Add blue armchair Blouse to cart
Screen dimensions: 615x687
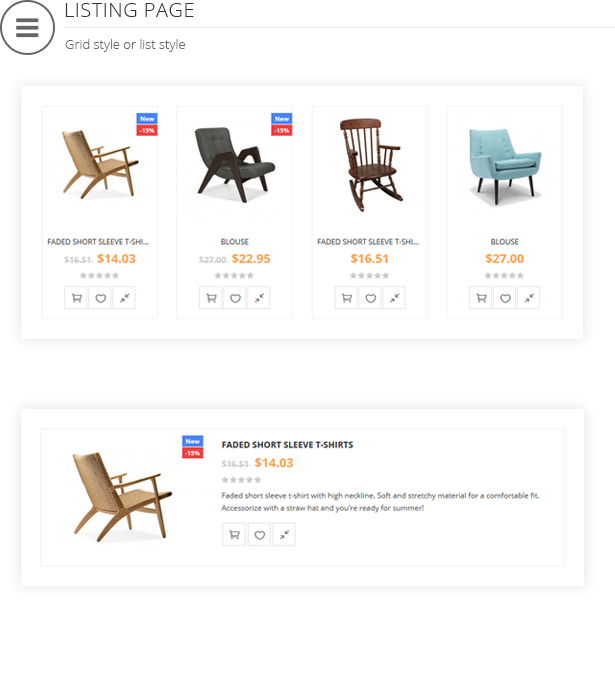(x=481, y=298)
